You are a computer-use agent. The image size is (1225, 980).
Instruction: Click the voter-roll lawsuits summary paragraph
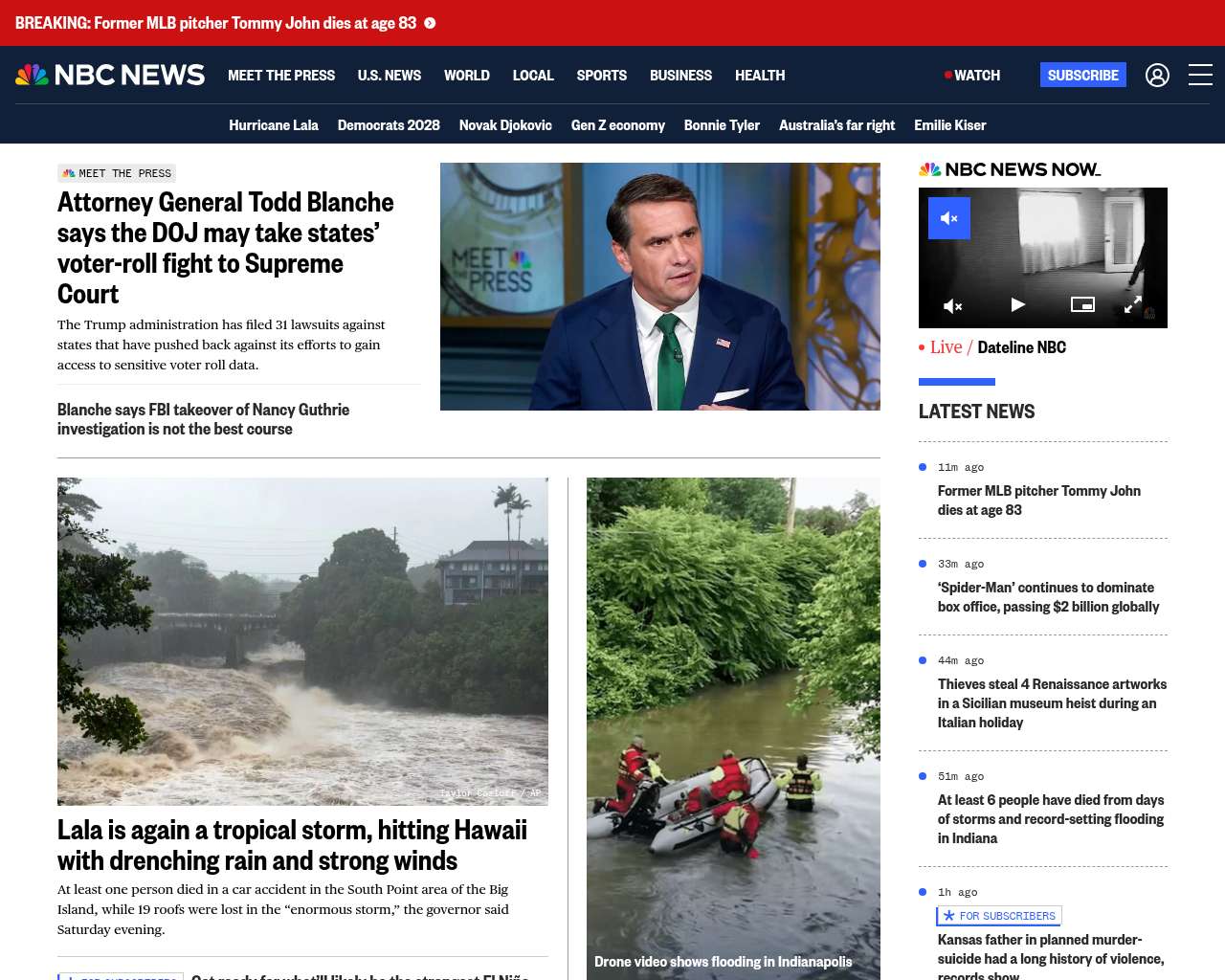point(221,345)
